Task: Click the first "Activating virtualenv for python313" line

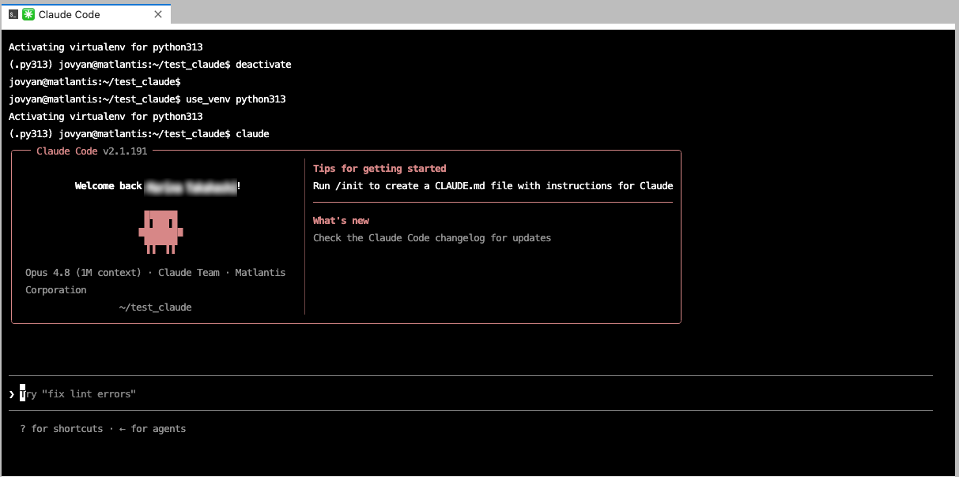Action: (105, 47)
